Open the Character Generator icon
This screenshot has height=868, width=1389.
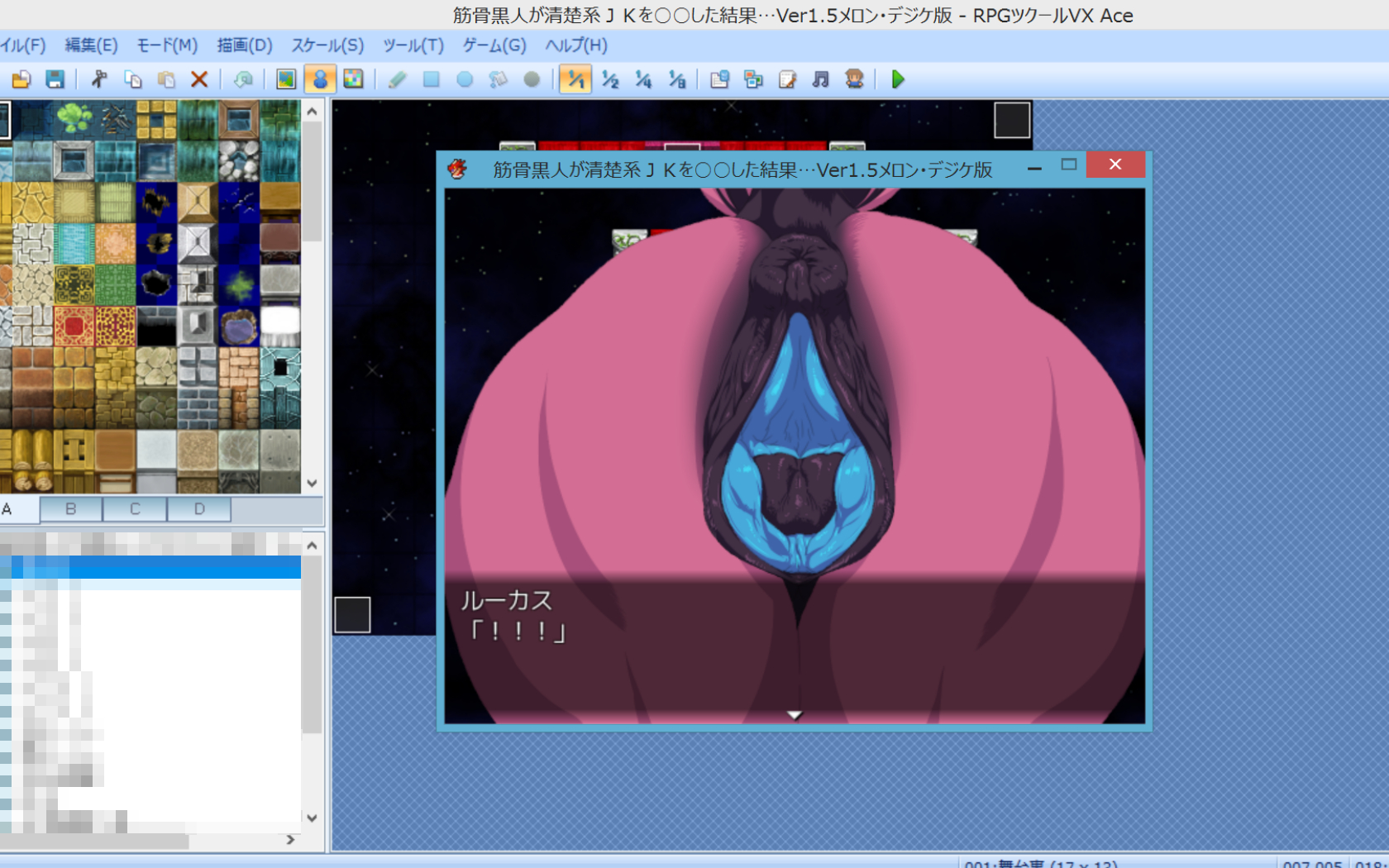pyautogui.click(x=854, y=79)
